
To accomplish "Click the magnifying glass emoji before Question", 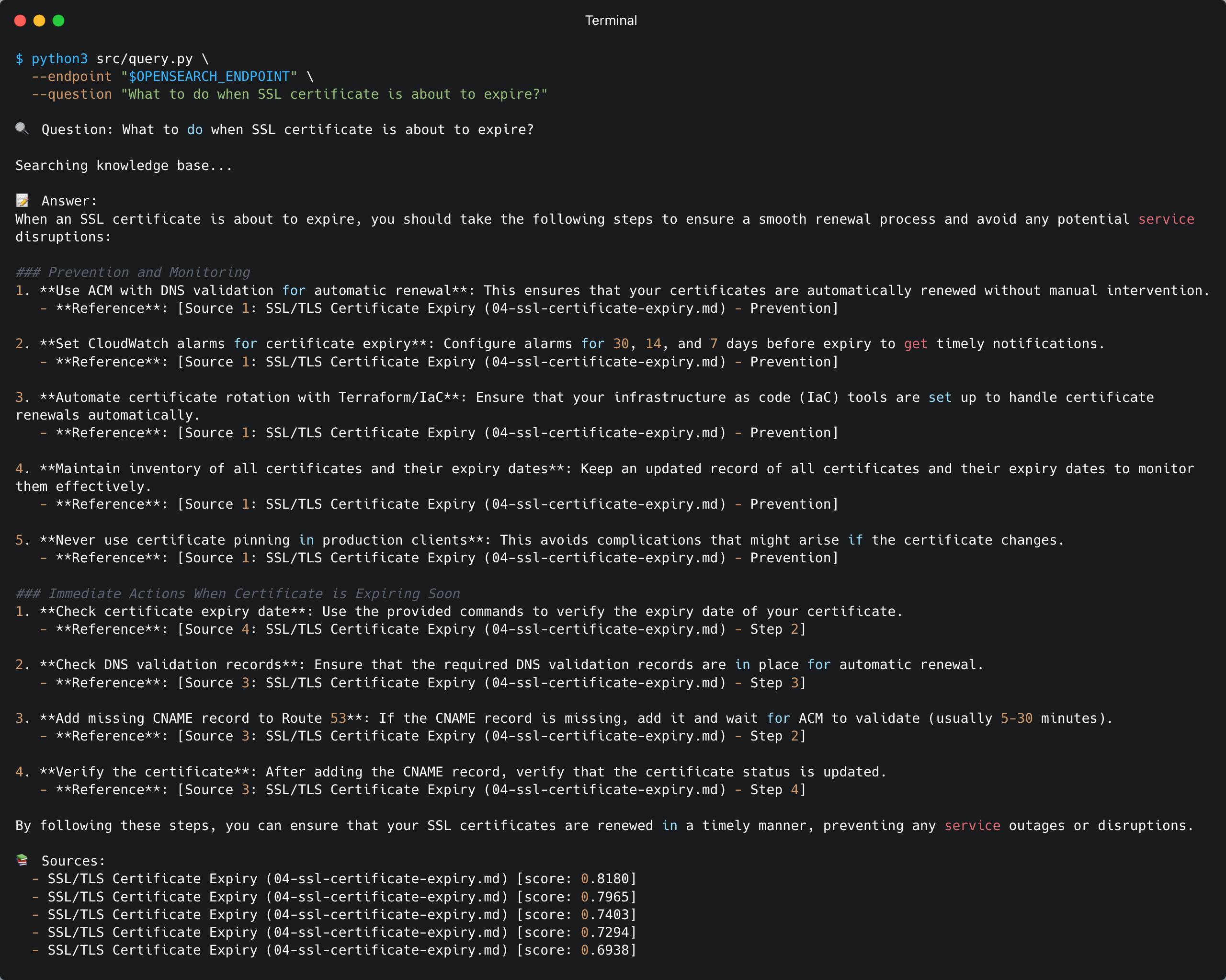I will tap(22, 128).
